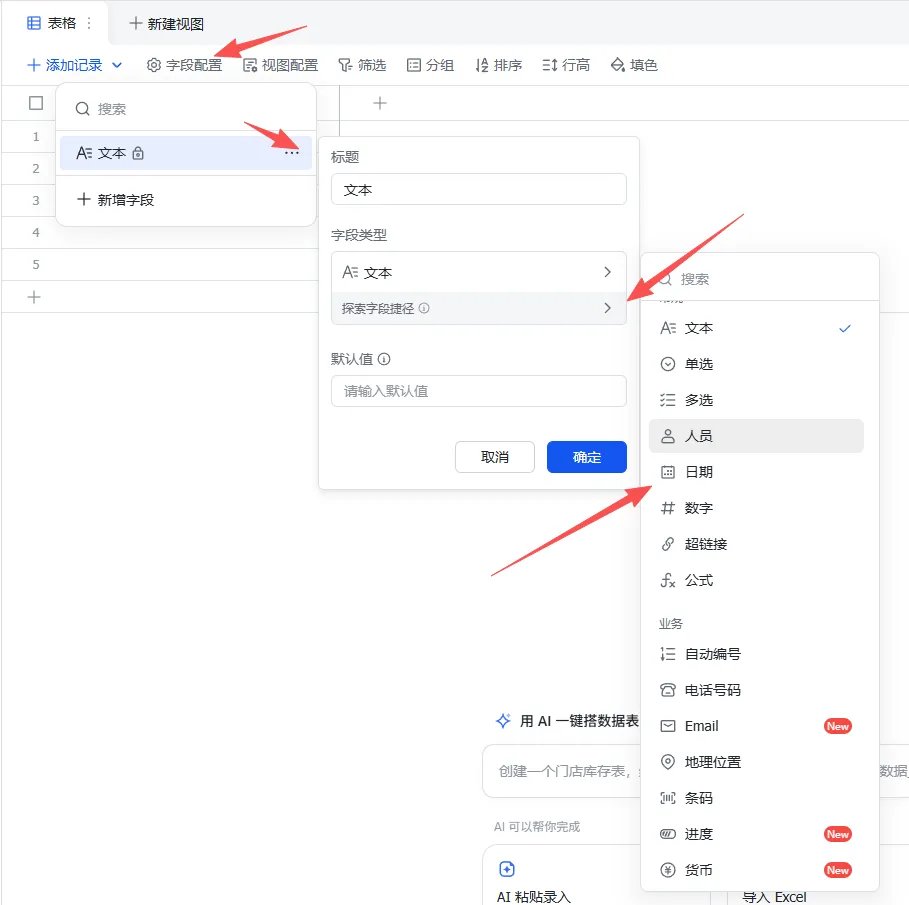Focus the 请输入默认值 default value input
909x905 pixels.
[479, 391]
